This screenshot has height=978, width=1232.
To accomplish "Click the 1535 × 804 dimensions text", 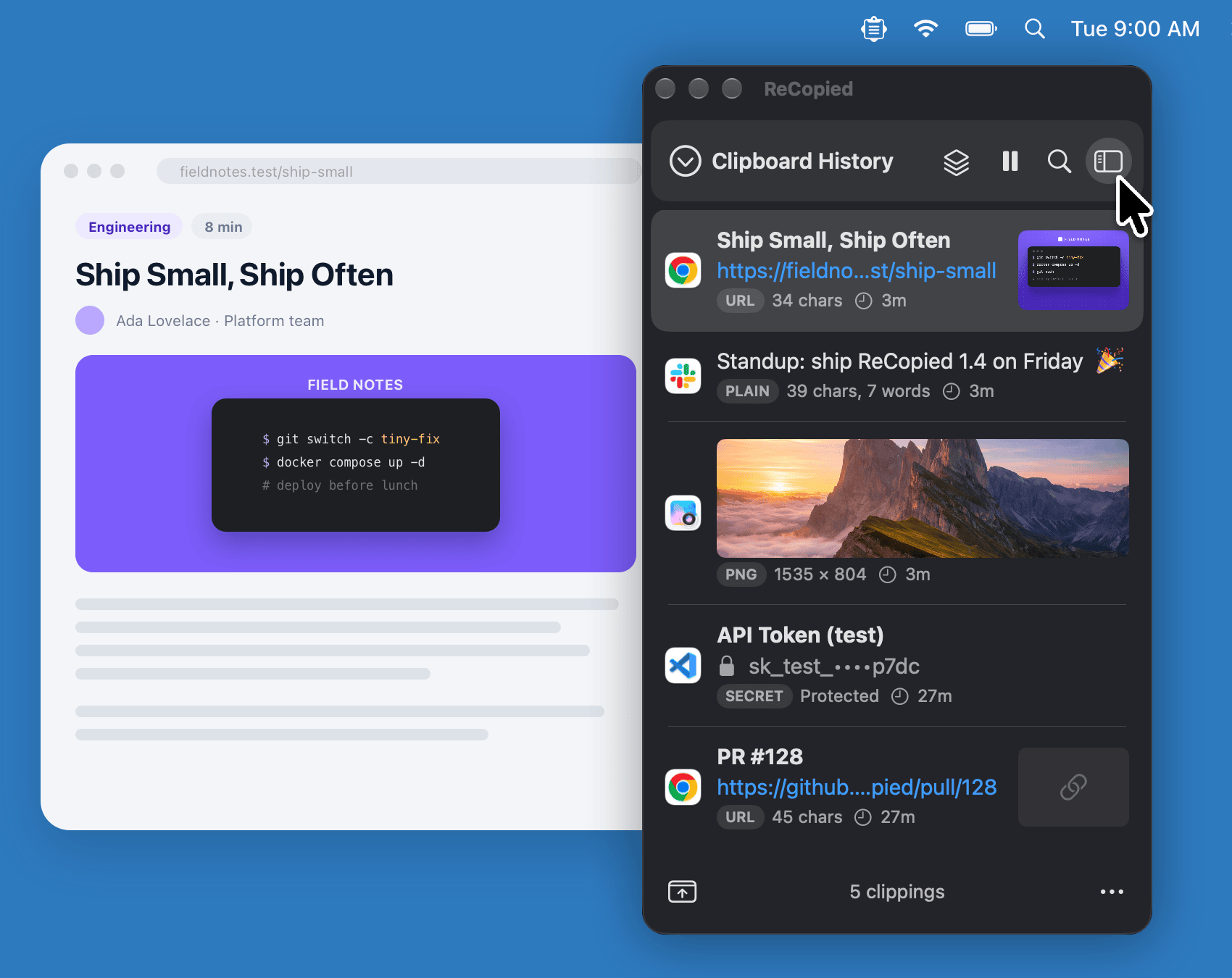I will tap(820, 574).
